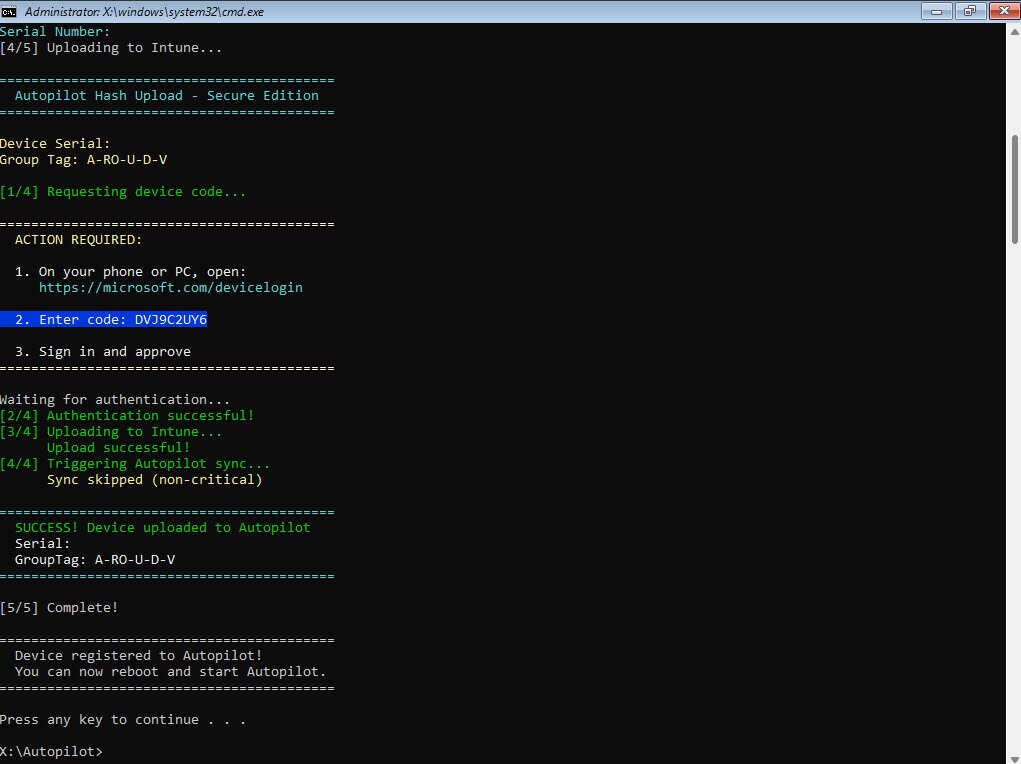Click the cmd.exe icon in title bar
This screenshot has height=764, width=1021.
tap(10, 11)
